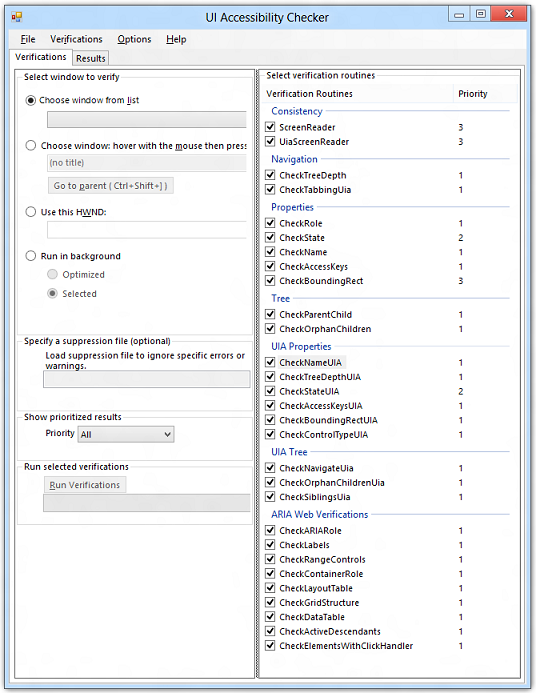Click the Tree group header

(x=281, y=298)
